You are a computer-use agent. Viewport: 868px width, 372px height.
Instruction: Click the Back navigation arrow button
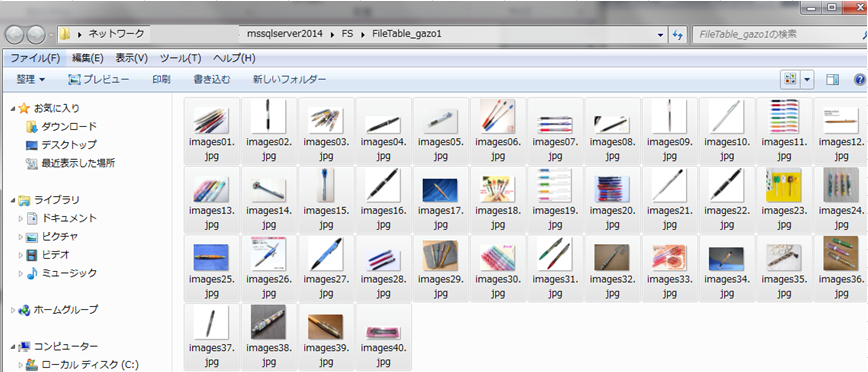pos(15,35)
